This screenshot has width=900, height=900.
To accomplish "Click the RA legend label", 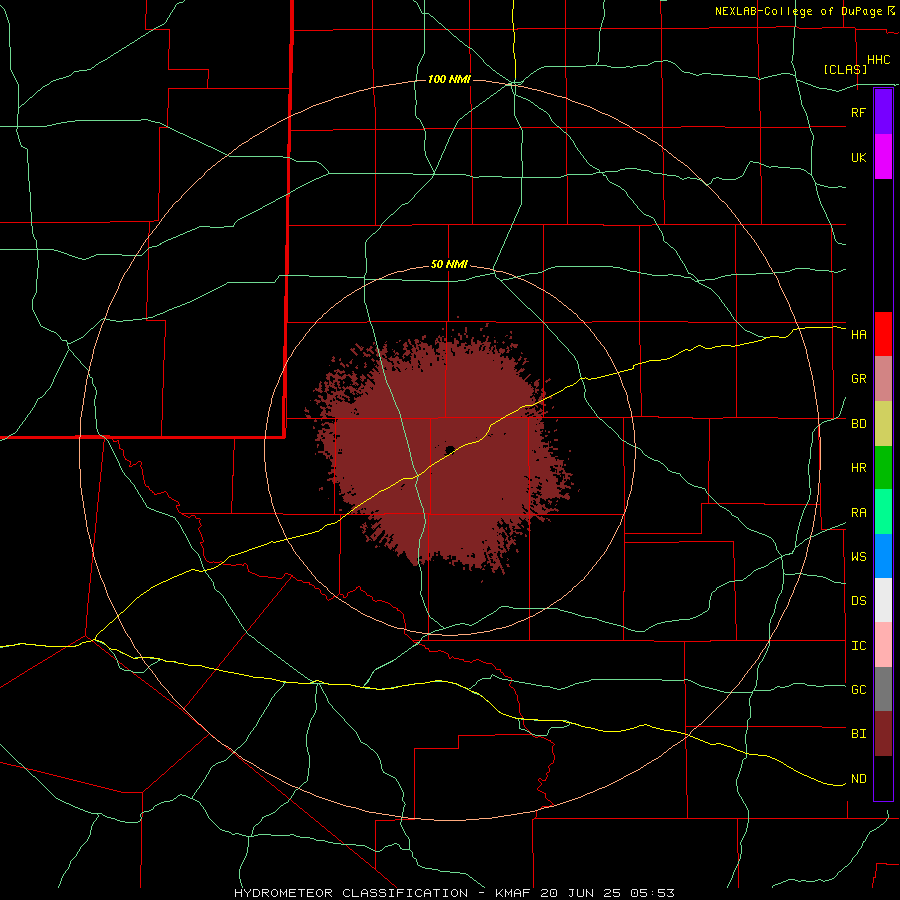I will 858,513.
